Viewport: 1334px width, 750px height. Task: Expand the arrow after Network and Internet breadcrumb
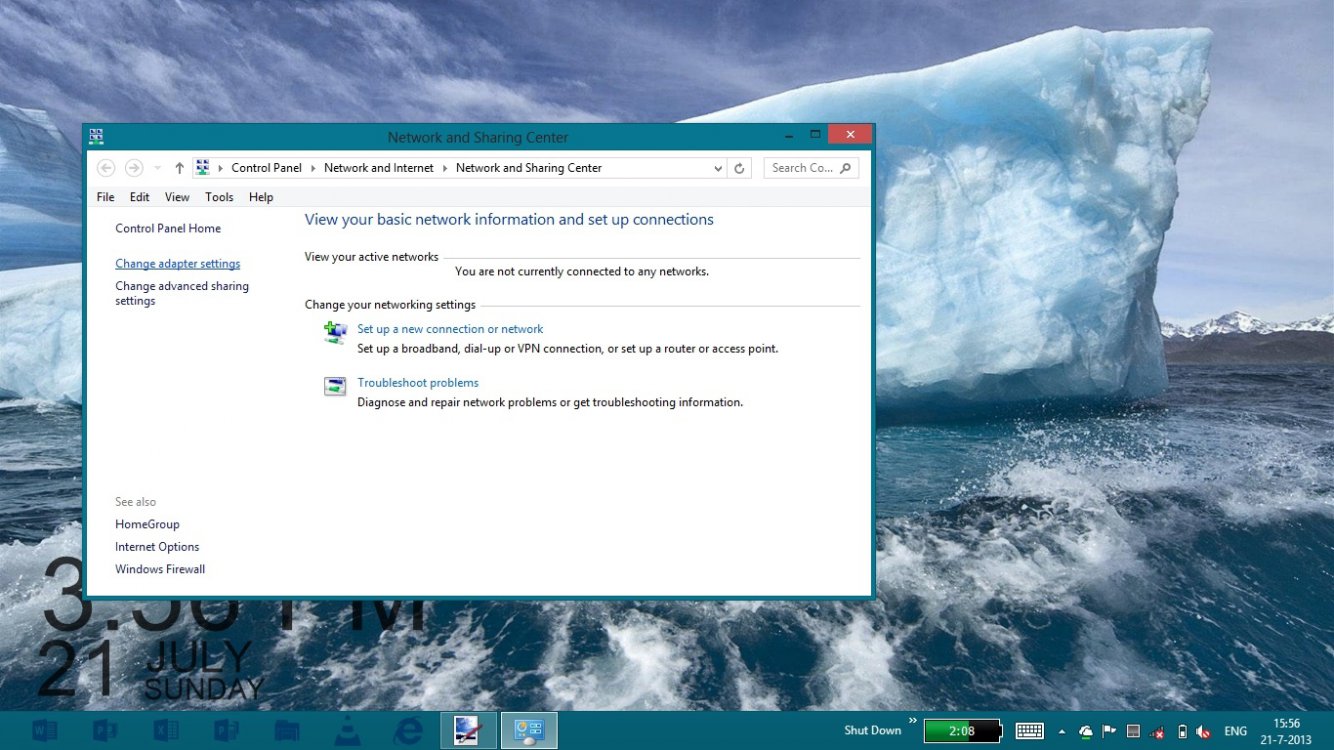click(445, 168)
